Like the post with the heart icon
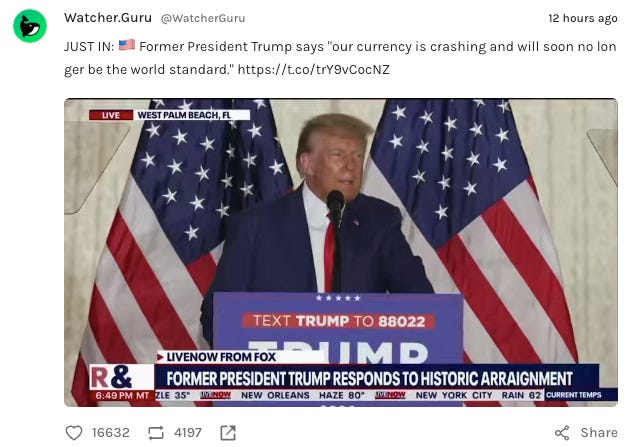Screen dimensions: 628x447 coord(74,433)
